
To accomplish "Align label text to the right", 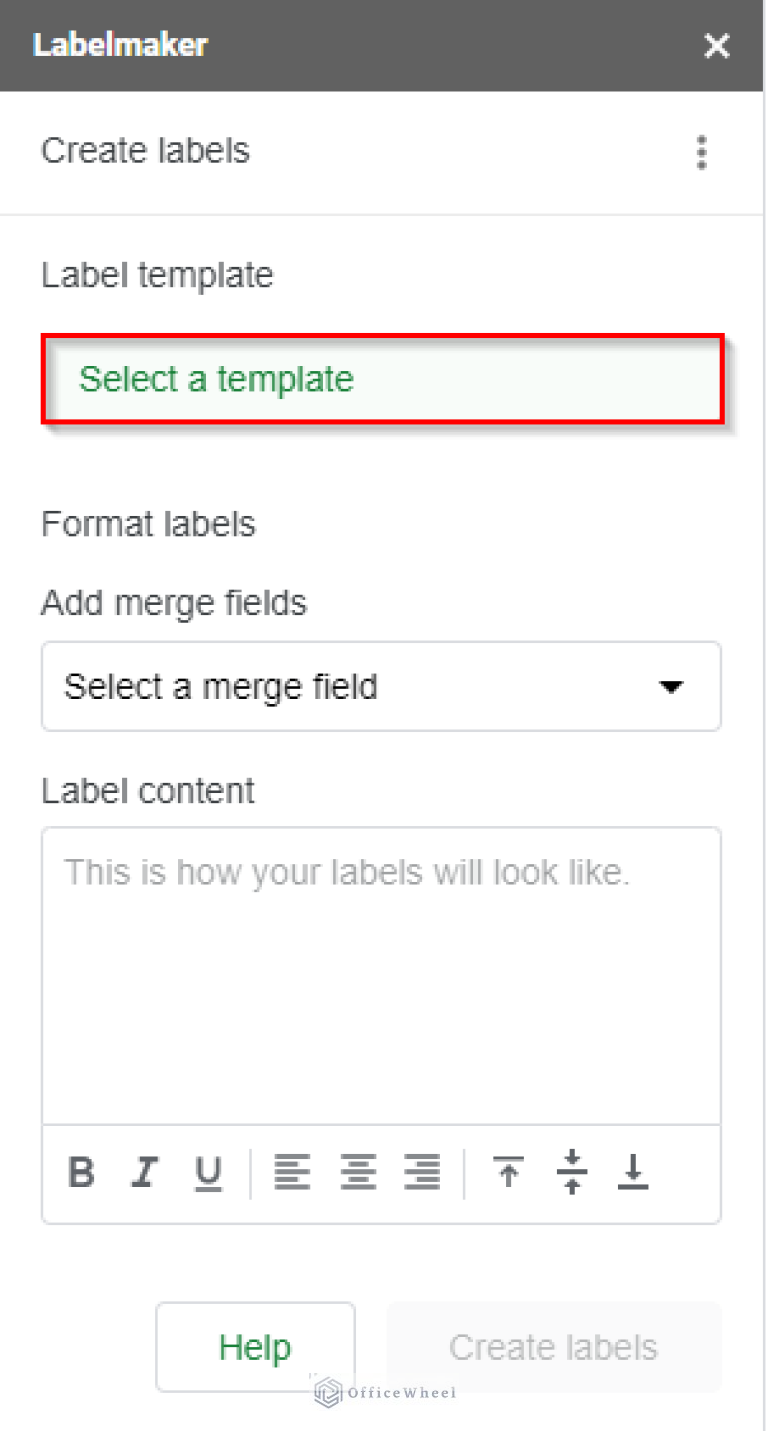I will point(422,1172).
